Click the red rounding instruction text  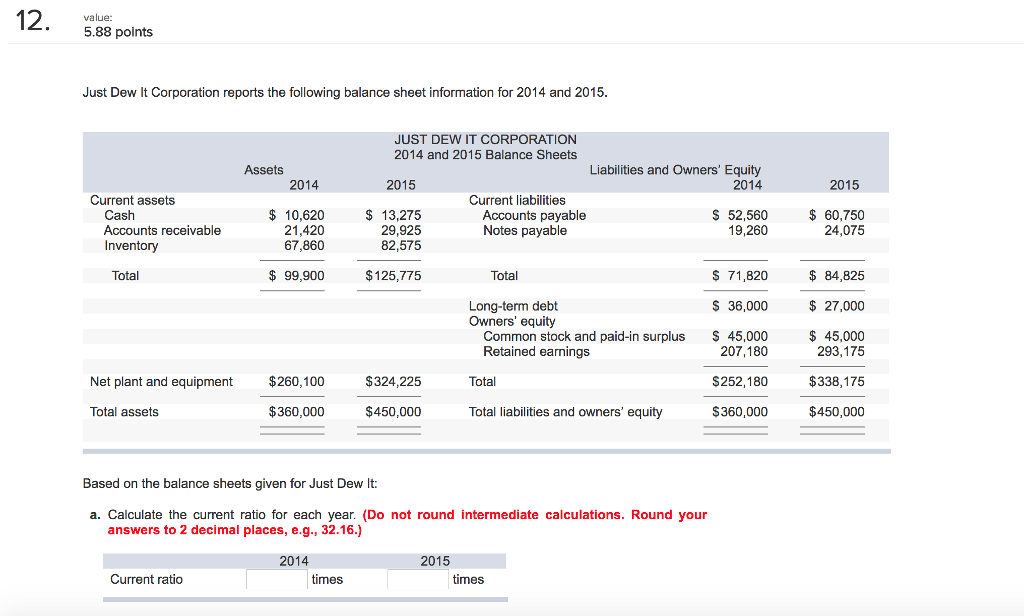pos(408,523)
